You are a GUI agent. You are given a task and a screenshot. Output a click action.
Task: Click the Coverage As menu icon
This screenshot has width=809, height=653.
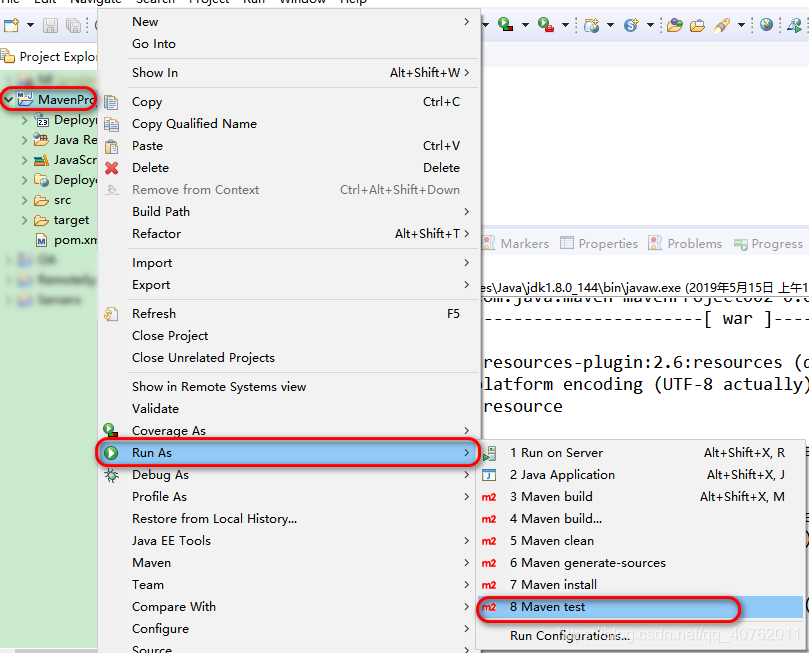(x=110, y=430)
